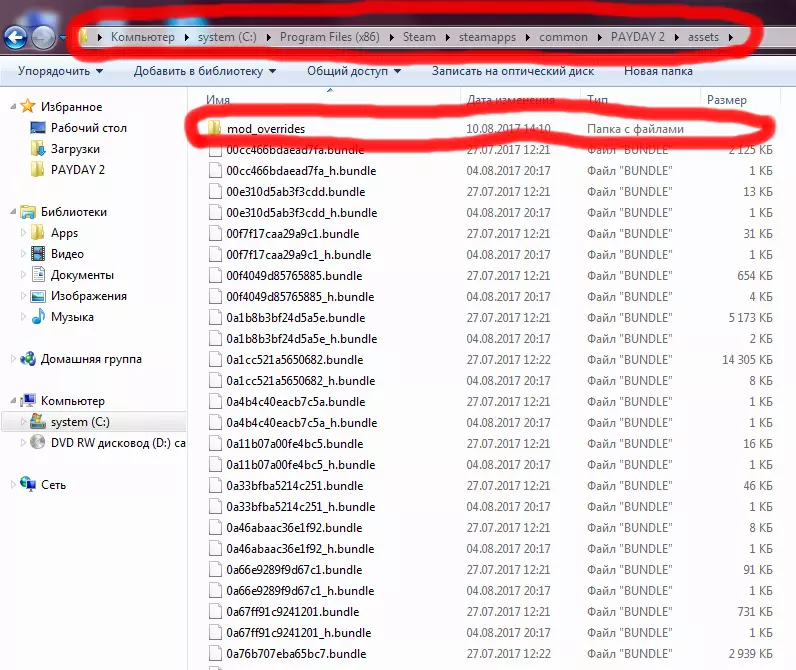Expand the Сеть tree triangle
The width and height of the screenshot is (796, 670).
[x=13, y=485]
